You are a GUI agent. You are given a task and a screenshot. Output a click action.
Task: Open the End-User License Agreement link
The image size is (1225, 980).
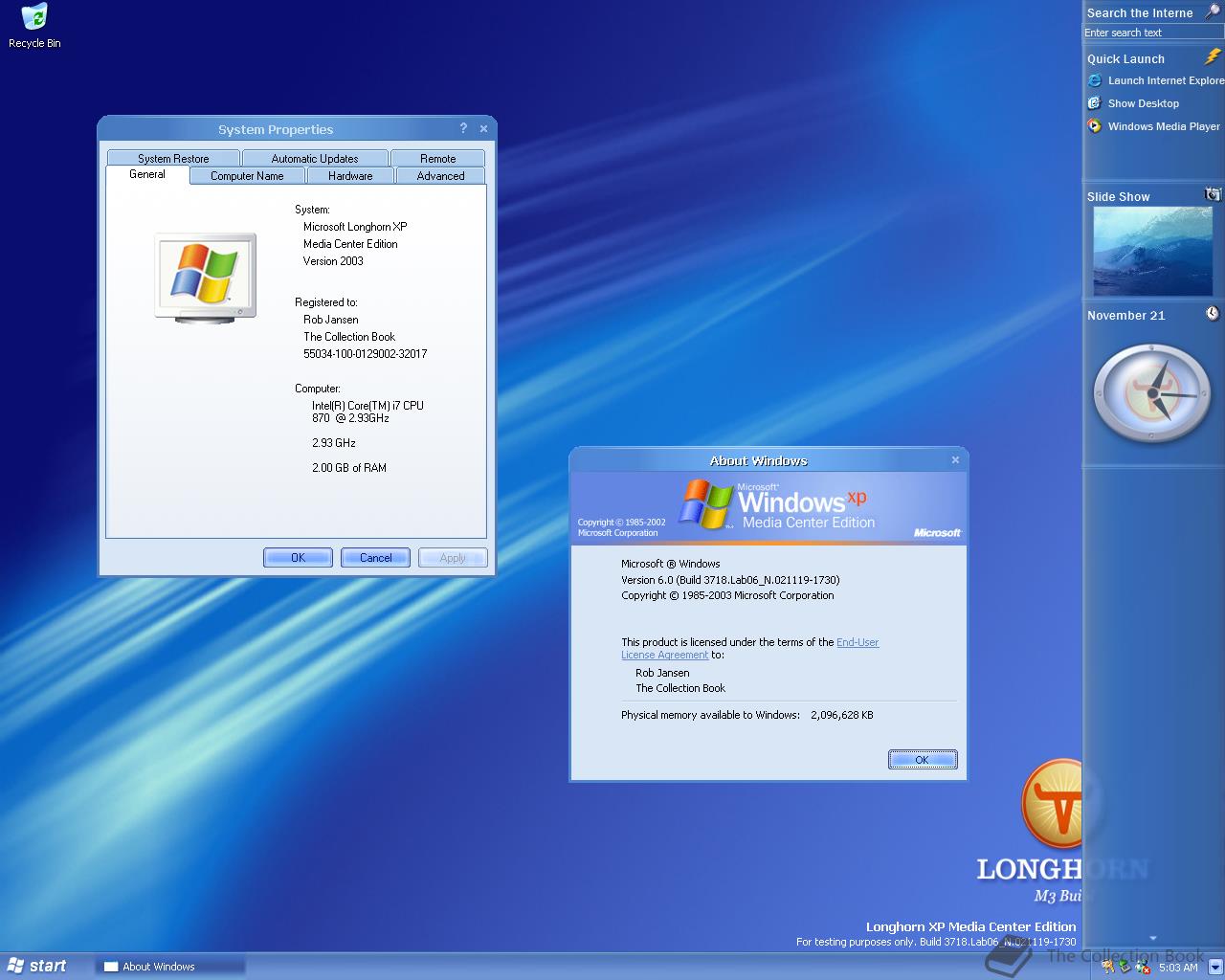pos(857,642)
